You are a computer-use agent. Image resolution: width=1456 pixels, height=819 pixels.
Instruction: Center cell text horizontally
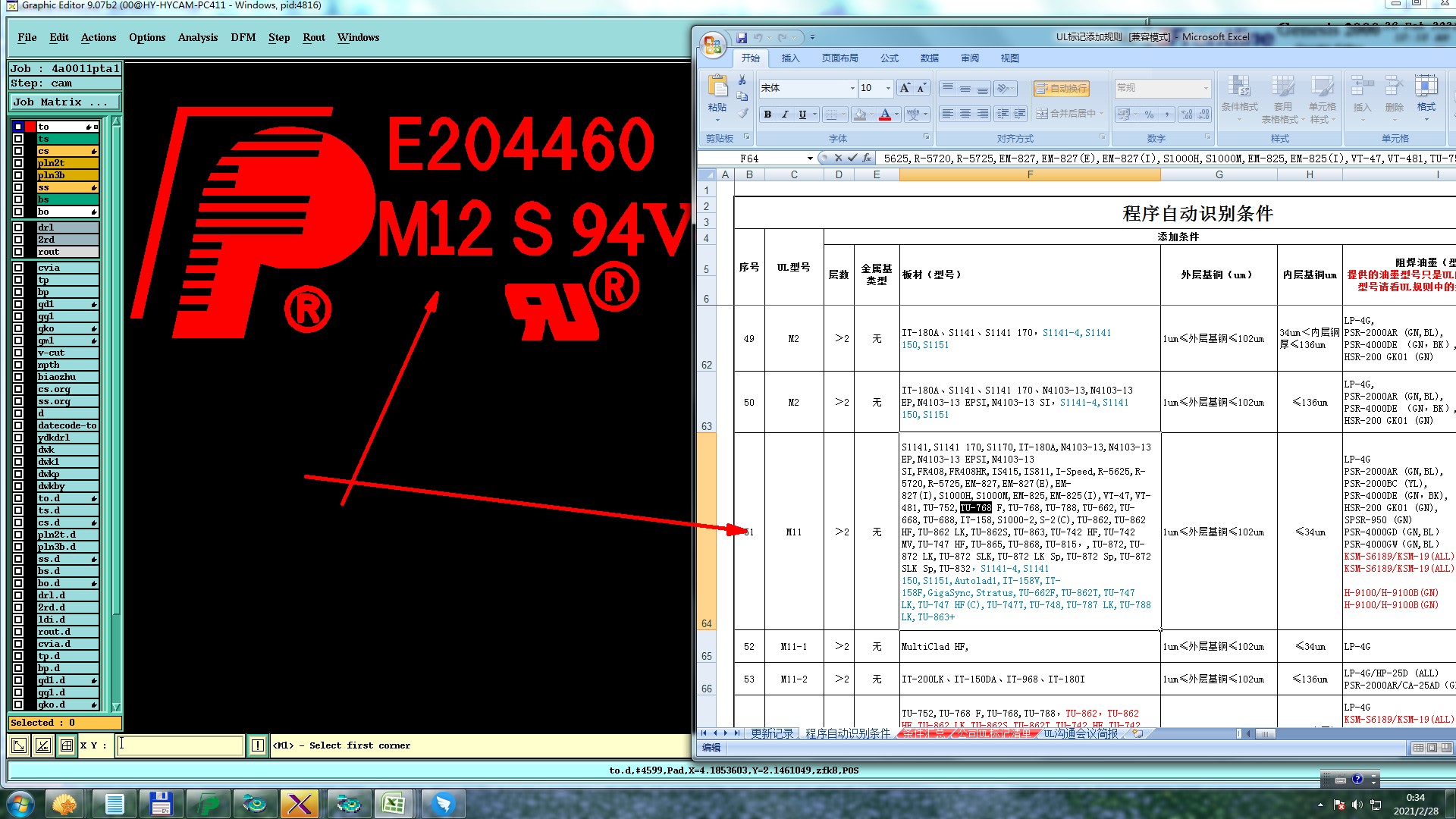[x=965, y=114]
